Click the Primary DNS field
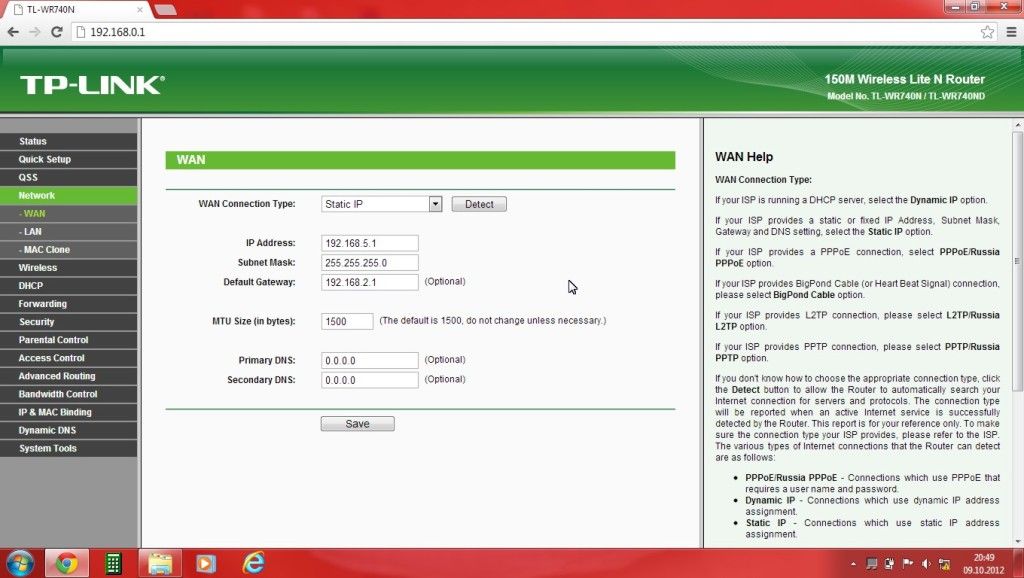Viewport: 1024px width, 578px height. 370,361
